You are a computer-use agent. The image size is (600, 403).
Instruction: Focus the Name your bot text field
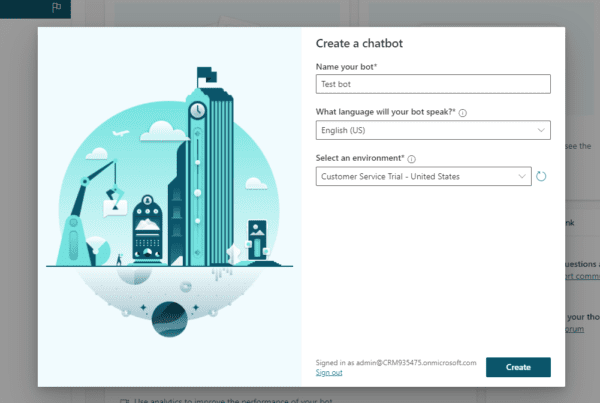pos(432,85)
